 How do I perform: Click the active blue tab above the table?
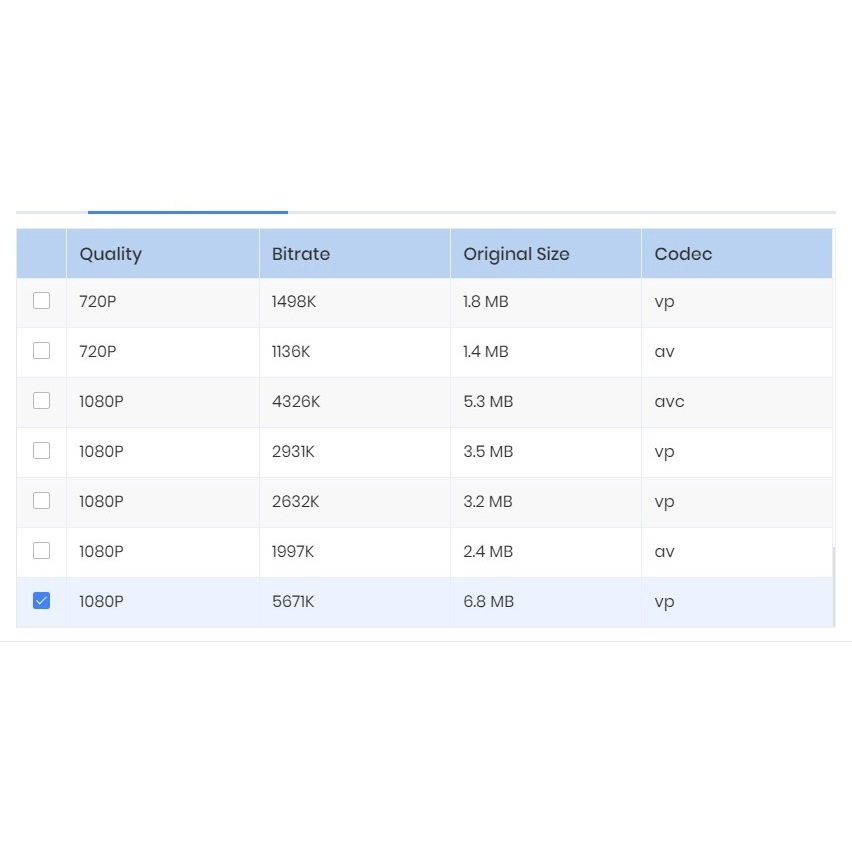(x=187, y=211)
